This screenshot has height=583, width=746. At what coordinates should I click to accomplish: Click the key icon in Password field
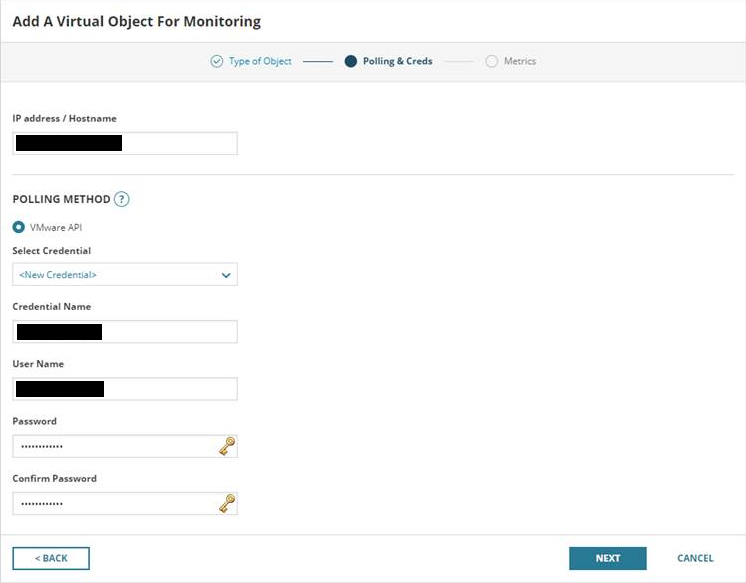[227, 446]
